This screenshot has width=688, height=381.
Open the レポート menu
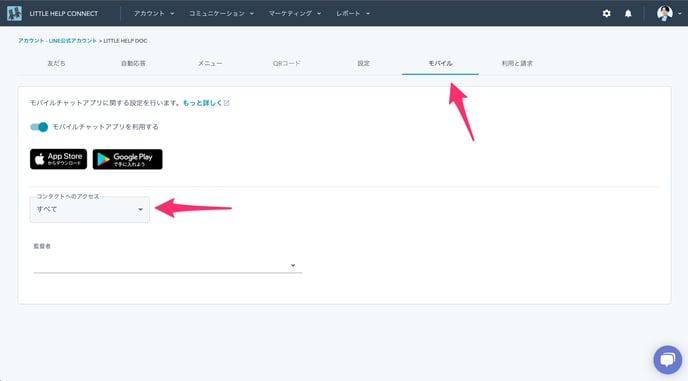pos(353,14)
